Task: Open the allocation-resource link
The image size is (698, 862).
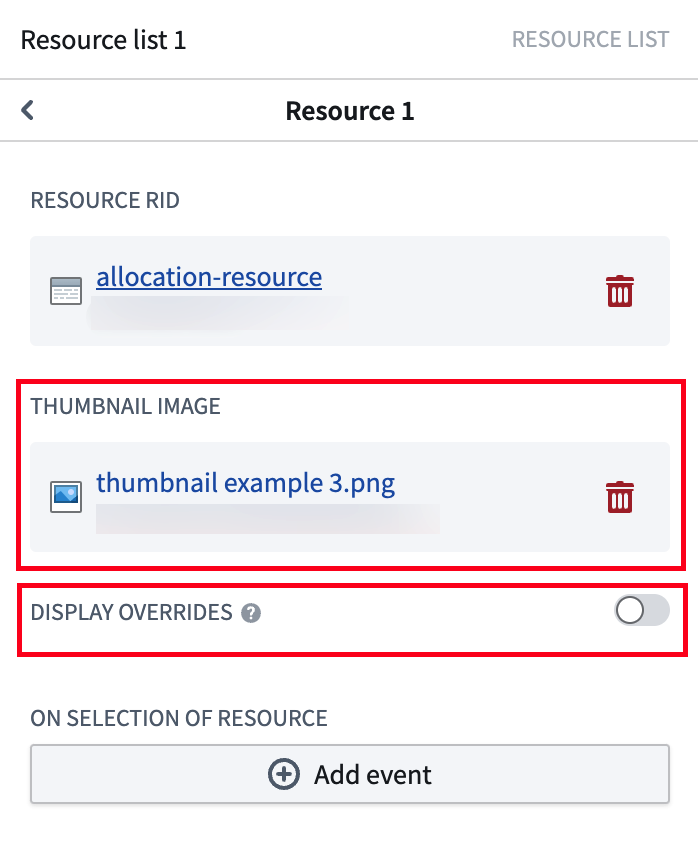Action: (209, 277)
